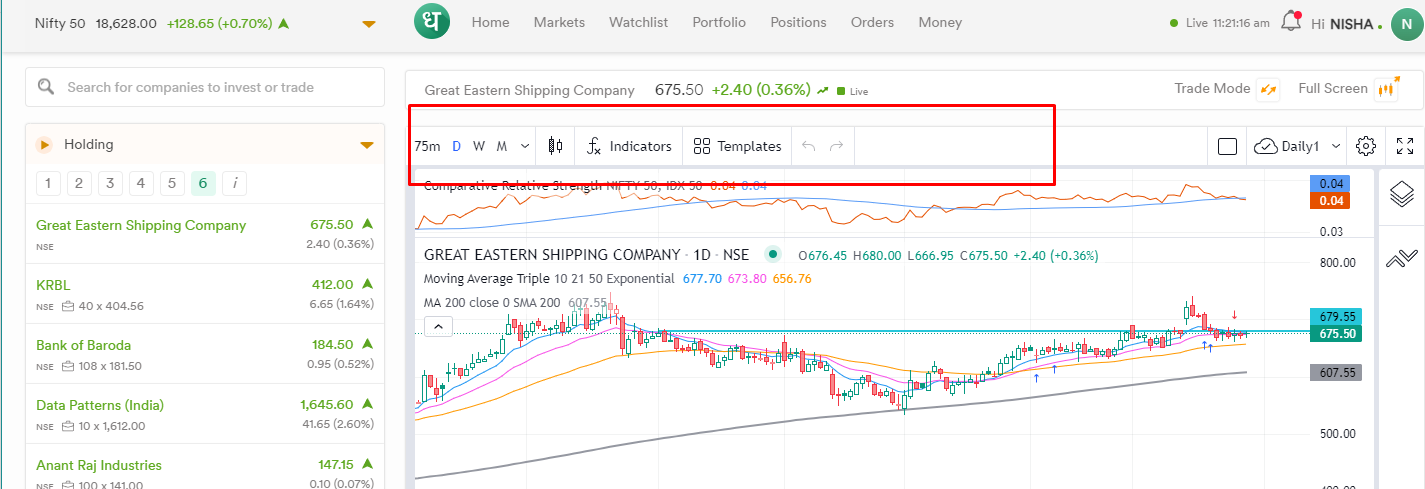The width and height of the screenshot is (1425, 489).
Task: Click the MA 200 close indicator label
Action: coord(494,302)
